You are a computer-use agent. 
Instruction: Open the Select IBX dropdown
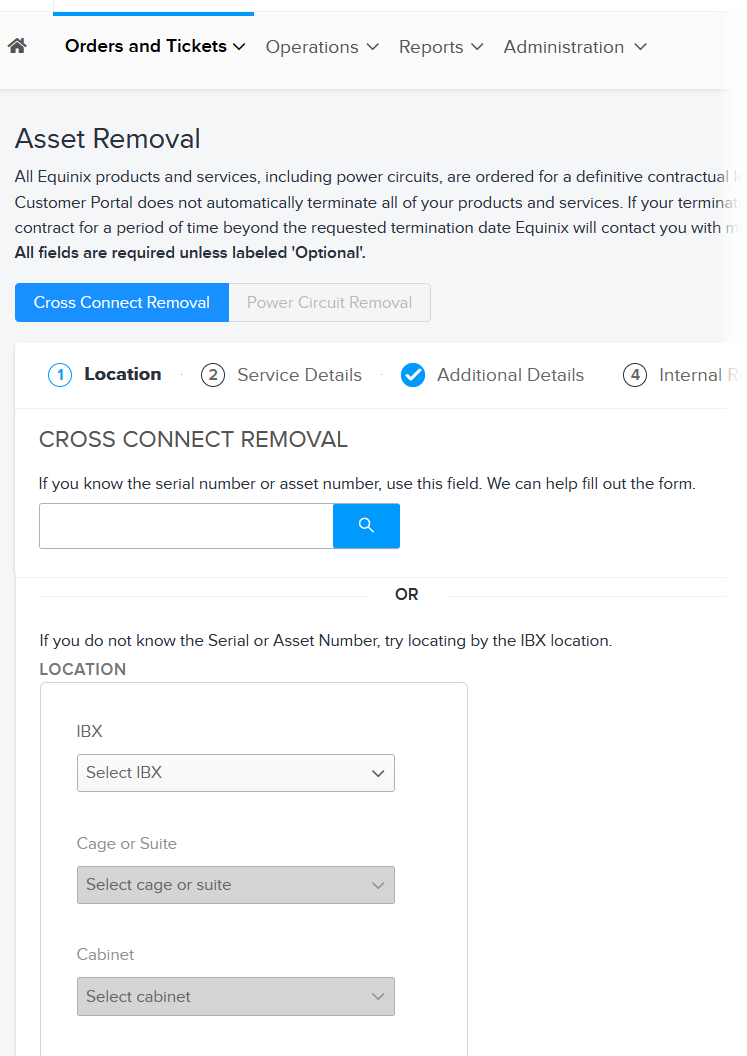(236, 773)
